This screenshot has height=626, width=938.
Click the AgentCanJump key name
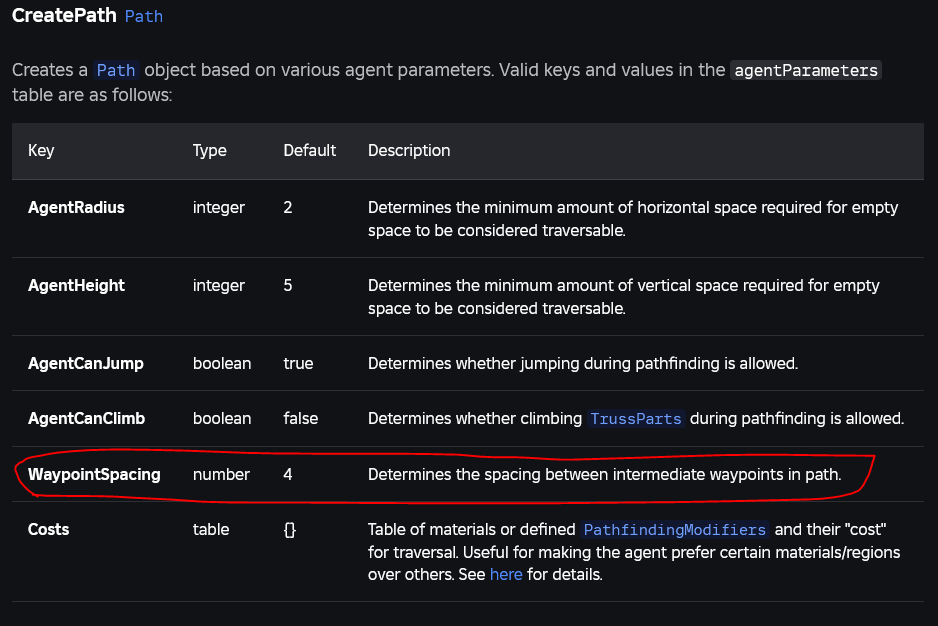[x=85, y=364]
